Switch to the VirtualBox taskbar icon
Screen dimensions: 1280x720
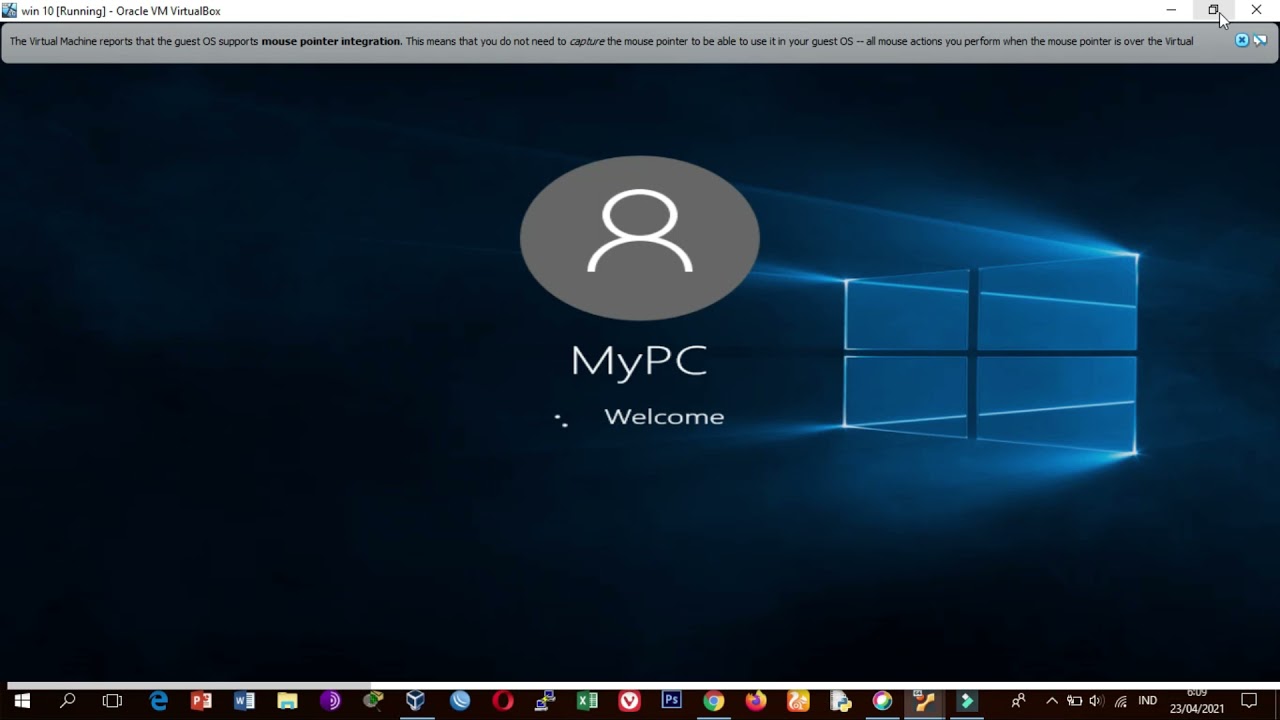click(x=415, y=701)
